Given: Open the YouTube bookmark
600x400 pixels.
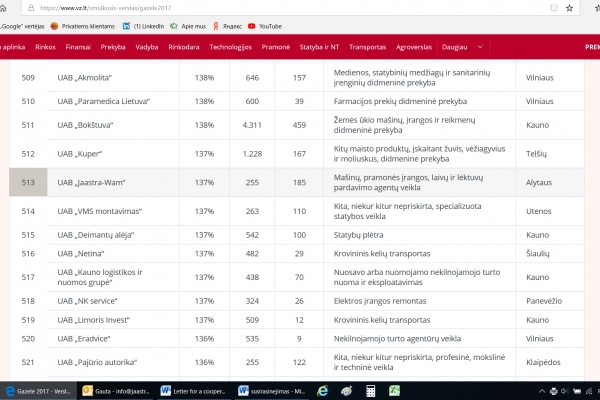Looking at the screenshot, I should click(x=265, y=26).
